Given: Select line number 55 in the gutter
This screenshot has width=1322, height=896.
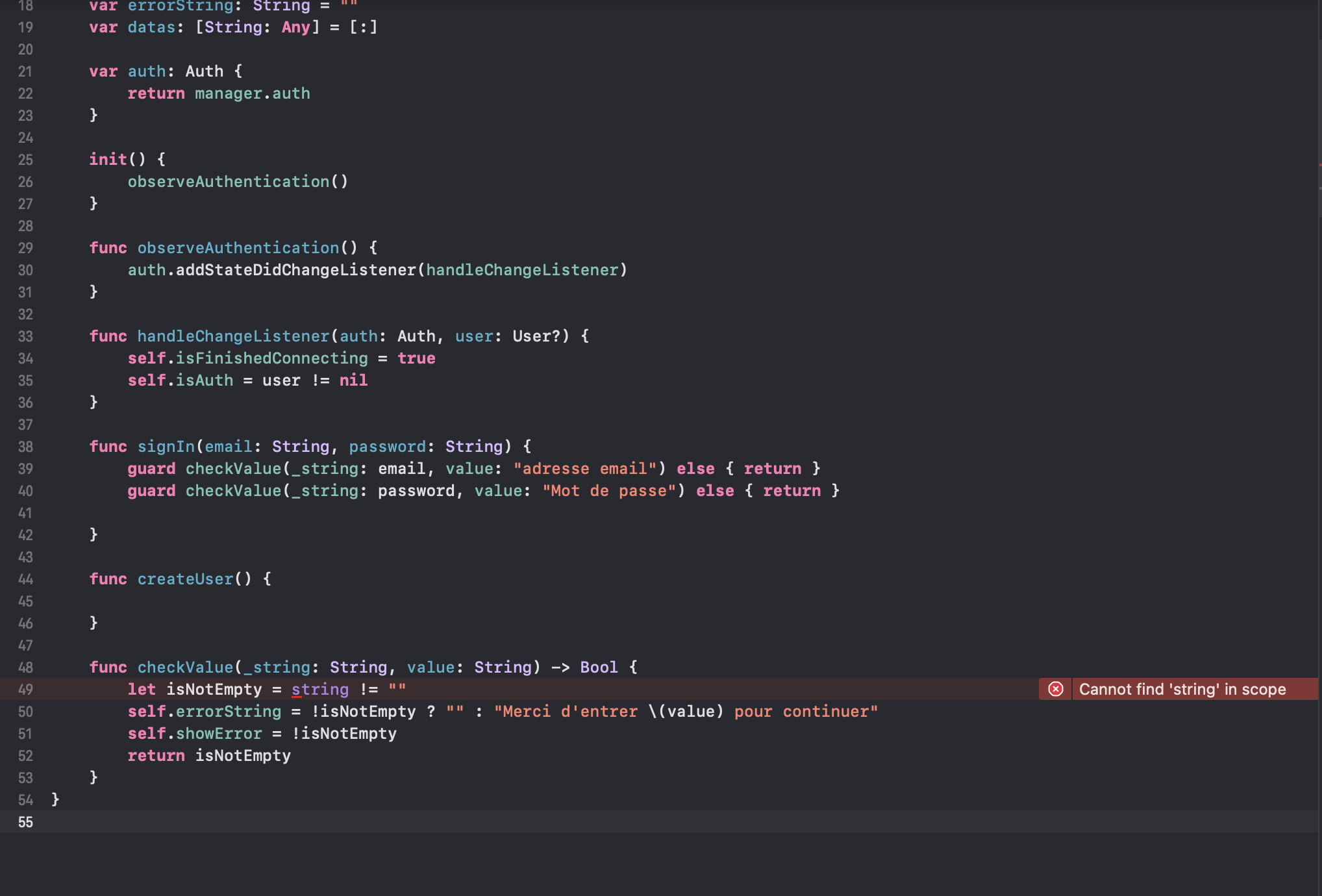Looking at the screenshot, I should (26, 821).
